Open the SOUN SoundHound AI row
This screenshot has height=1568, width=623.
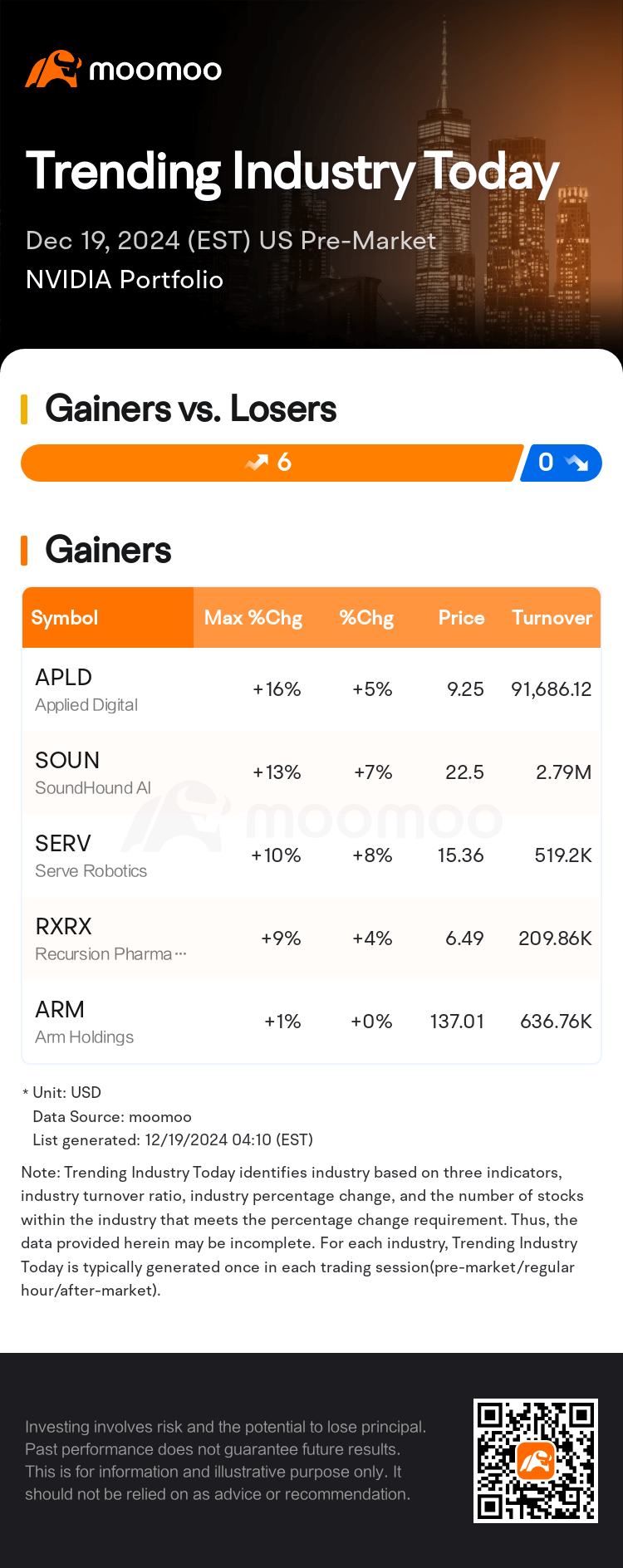coord(311,772)
